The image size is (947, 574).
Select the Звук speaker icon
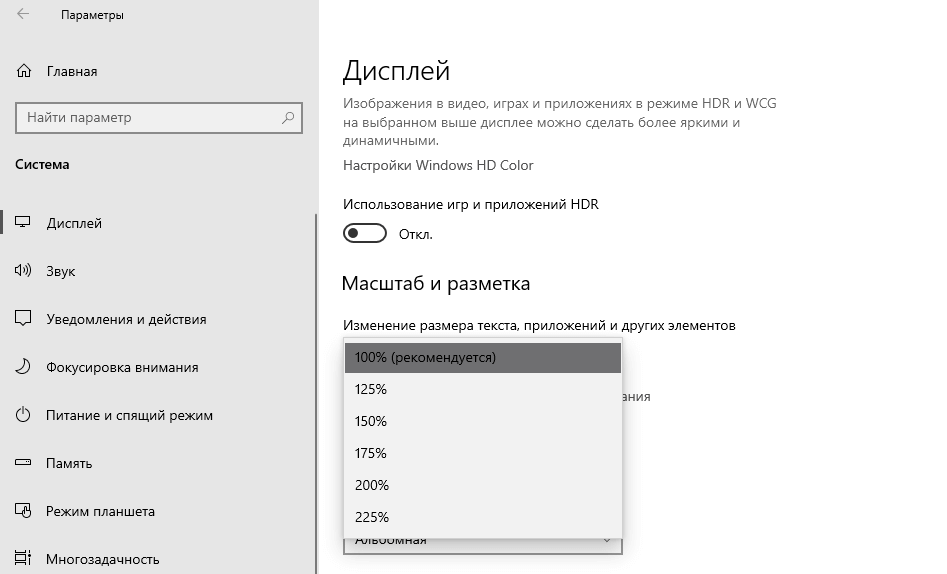click(23, 270)
